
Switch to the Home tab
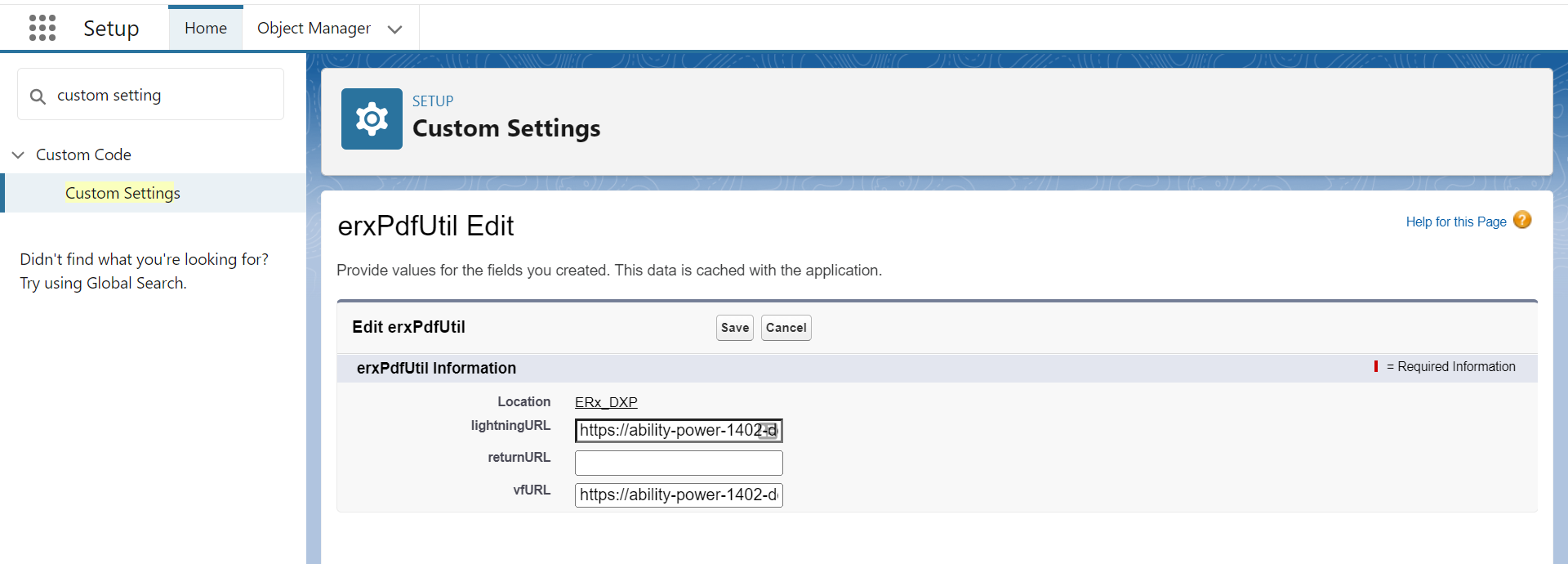click(206, 29)
